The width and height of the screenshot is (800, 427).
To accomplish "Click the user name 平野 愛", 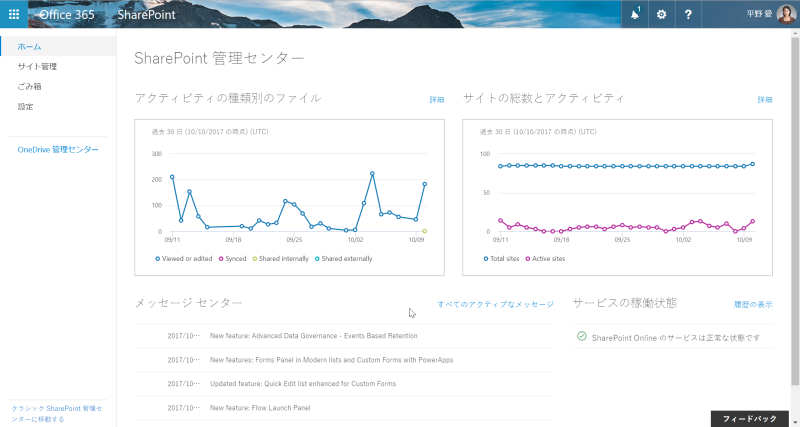I will [759, 14].
